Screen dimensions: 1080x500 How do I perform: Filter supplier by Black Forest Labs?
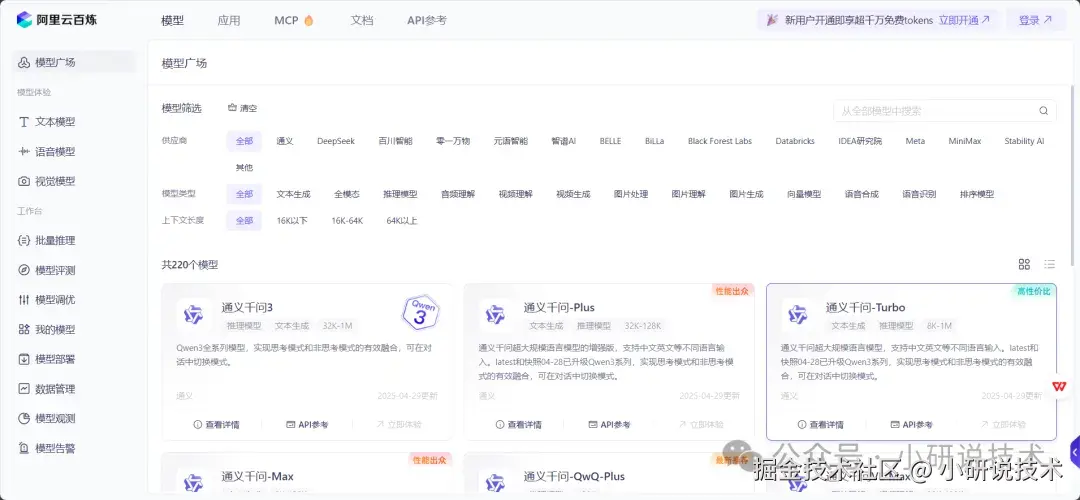[x=720, y=141]
